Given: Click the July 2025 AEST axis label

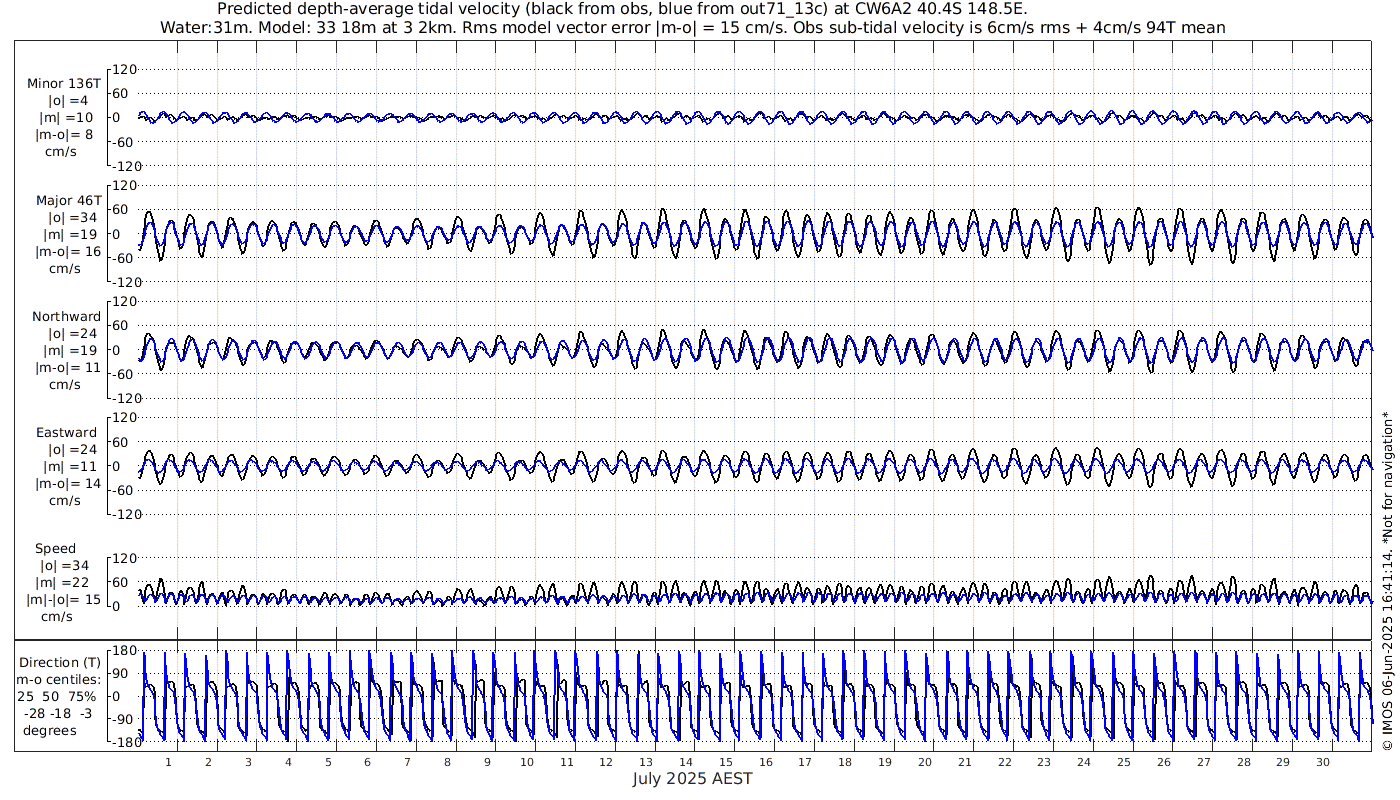Looking at the screenshot, I should (692, 779).
